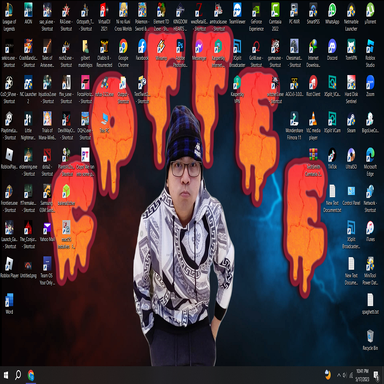Select the Control Panel desktop icon

pyautogui.click(x=351, y=195)
